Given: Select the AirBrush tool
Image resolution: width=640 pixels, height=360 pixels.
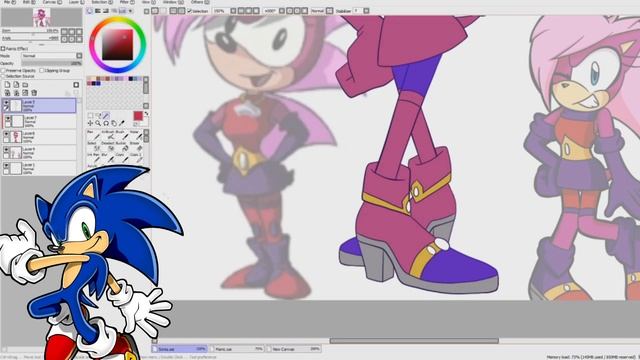Looking at the screenshot, I should click(x=109, y=135).
